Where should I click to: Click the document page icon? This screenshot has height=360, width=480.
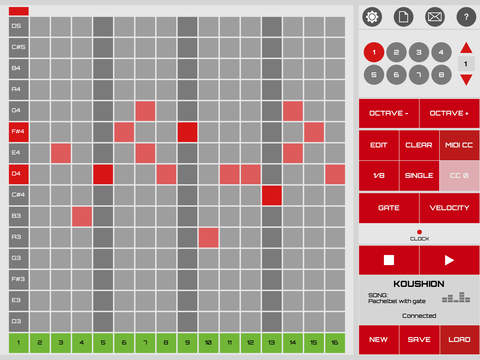(x=403, y=17)
